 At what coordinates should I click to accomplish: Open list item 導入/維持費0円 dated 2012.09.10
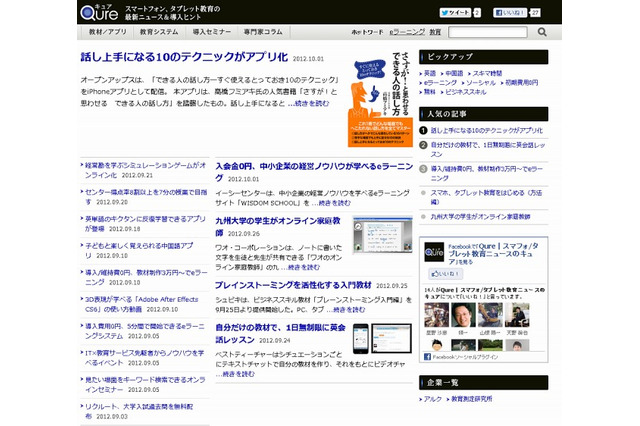point(145,277)
